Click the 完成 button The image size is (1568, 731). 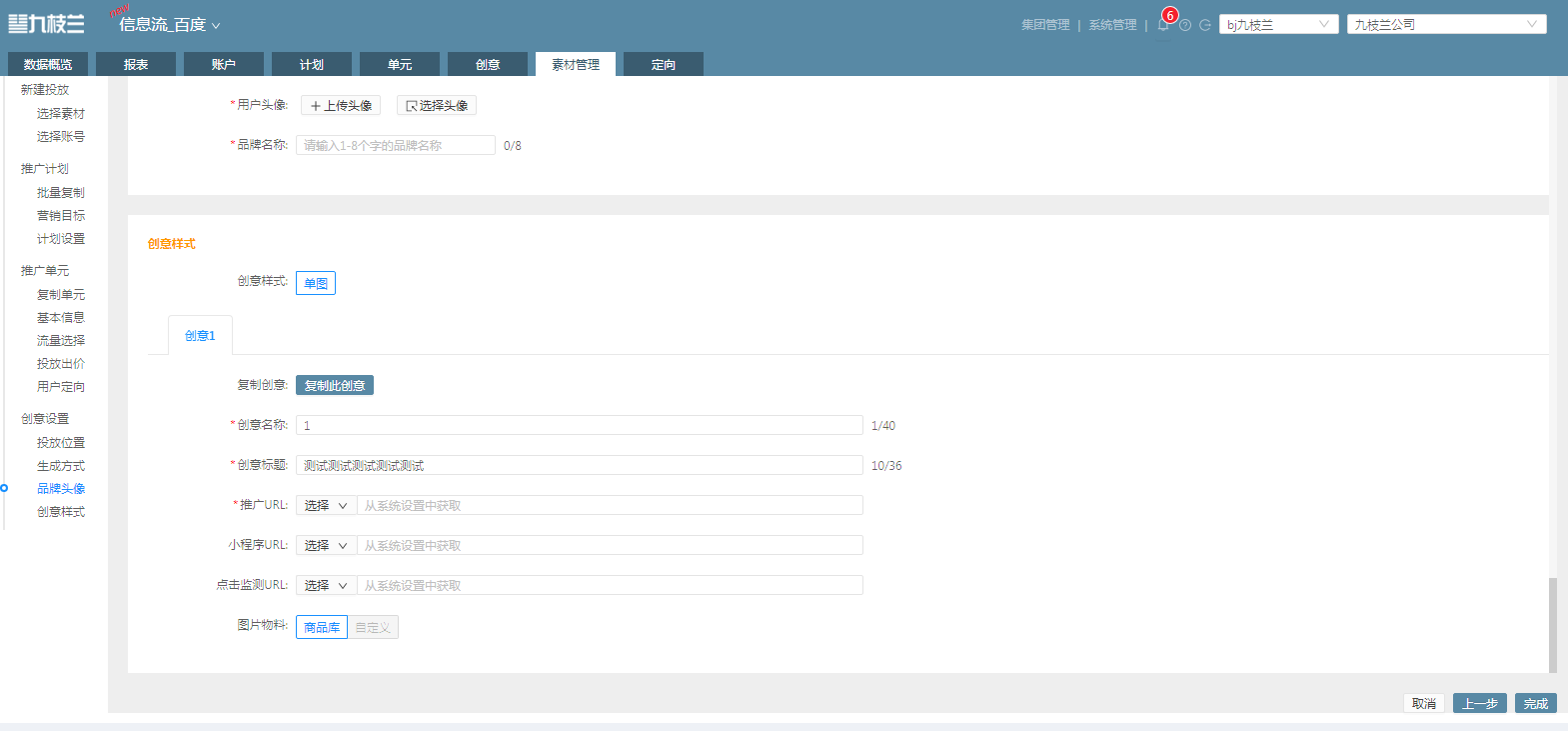tap(1536, 703)
